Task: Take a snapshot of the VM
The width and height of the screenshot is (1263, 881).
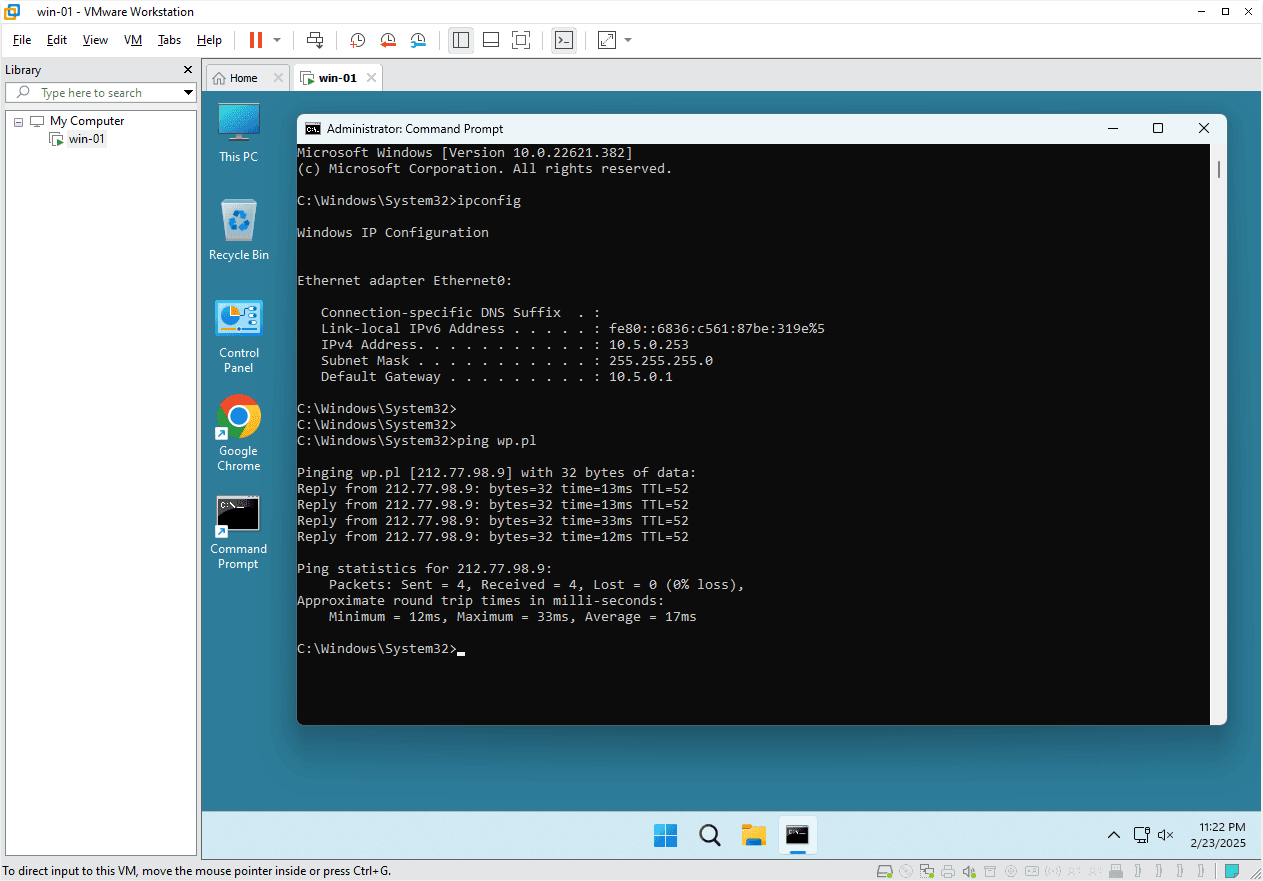Action: pyautogui.click(x=357, y=40)
